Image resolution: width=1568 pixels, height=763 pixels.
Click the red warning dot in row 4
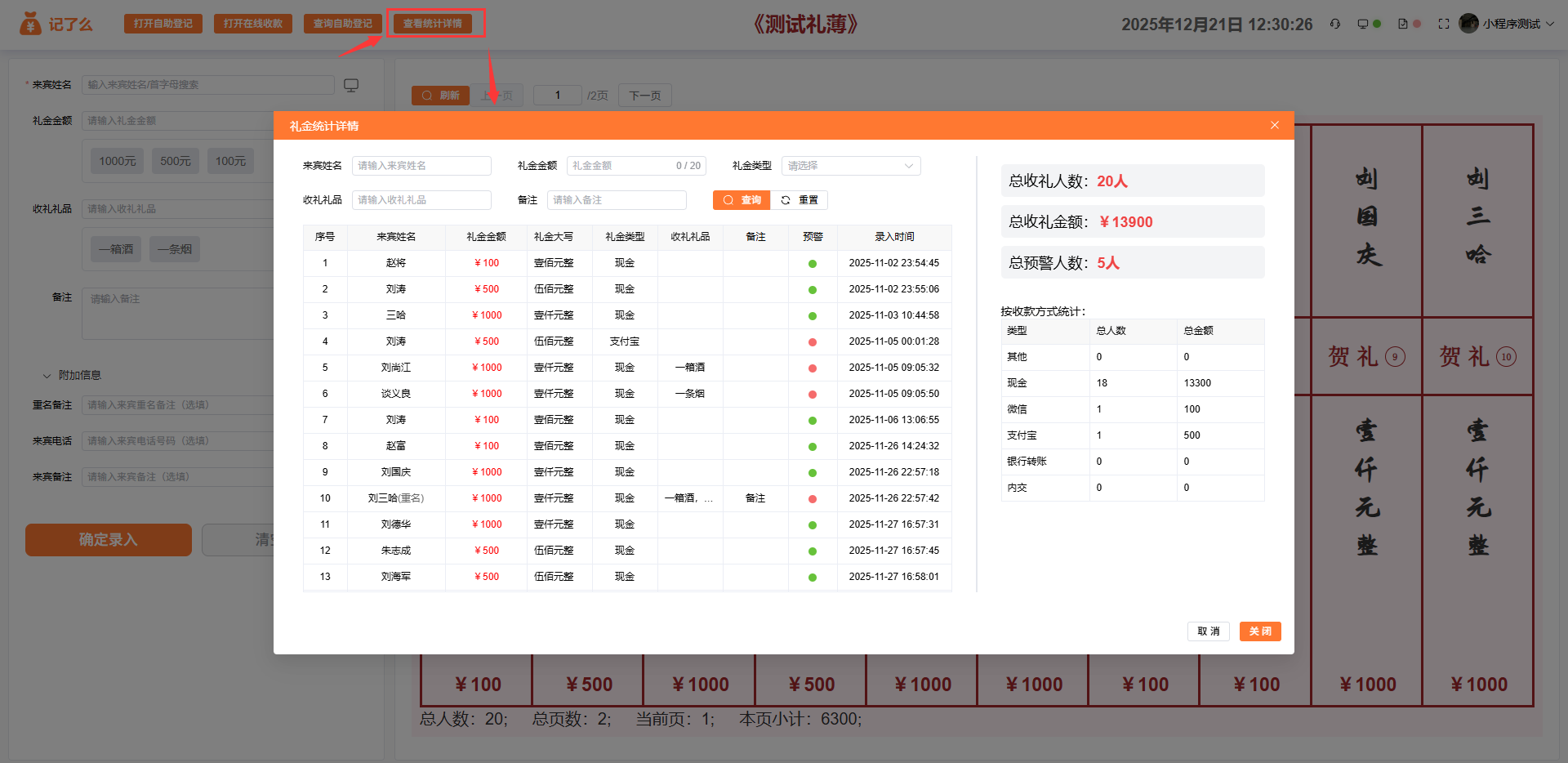point(813,342)
